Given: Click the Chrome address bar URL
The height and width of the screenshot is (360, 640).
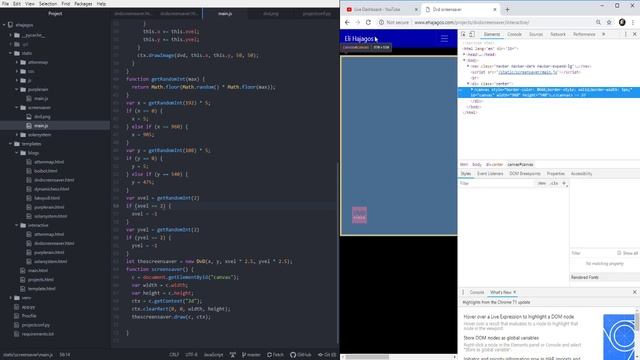Looking at the screenshot, I should [x=471, y=22].
